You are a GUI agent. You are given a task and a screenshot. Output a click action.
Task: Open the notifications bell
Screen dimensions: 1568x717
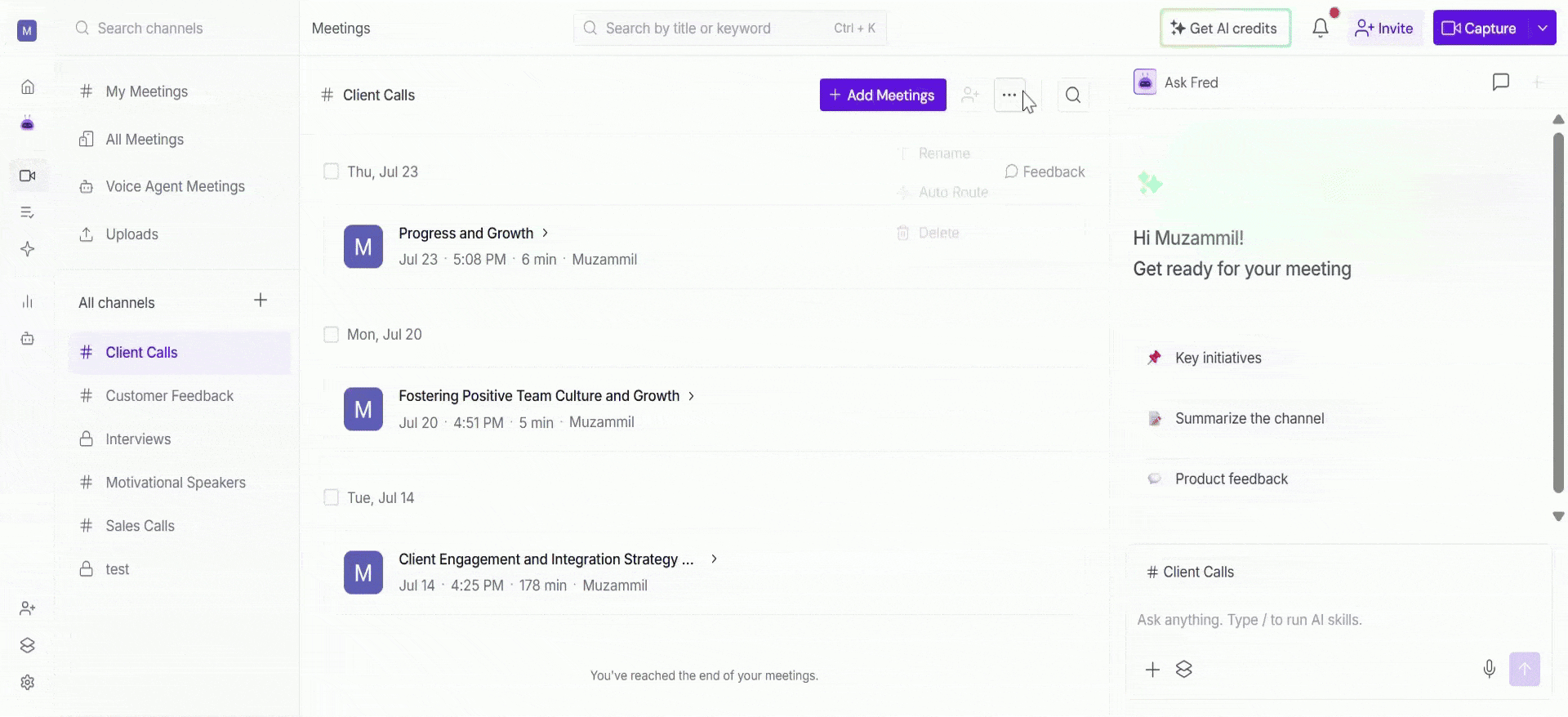click(1321, 28)
